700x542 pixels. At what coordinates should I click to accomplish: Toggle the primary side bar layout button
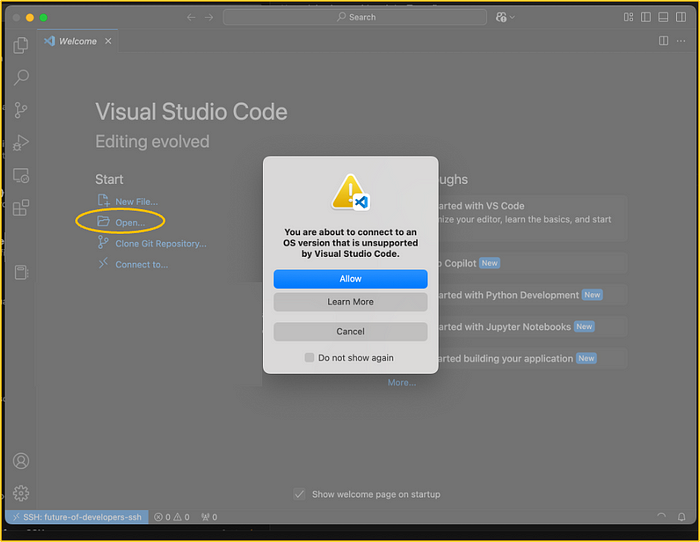[x=646, y=17]
